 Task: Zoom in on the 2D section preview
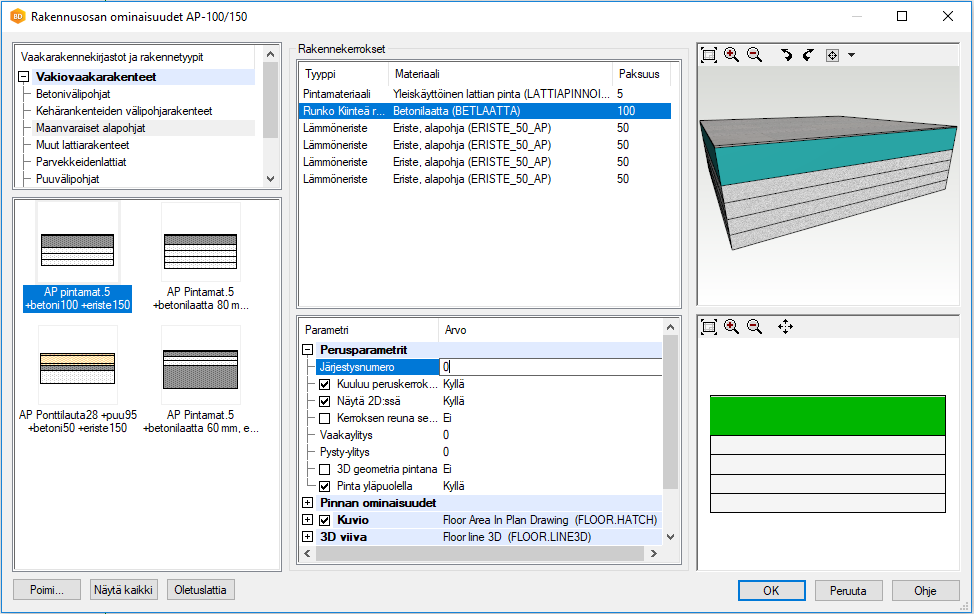(x=732, y=327)
